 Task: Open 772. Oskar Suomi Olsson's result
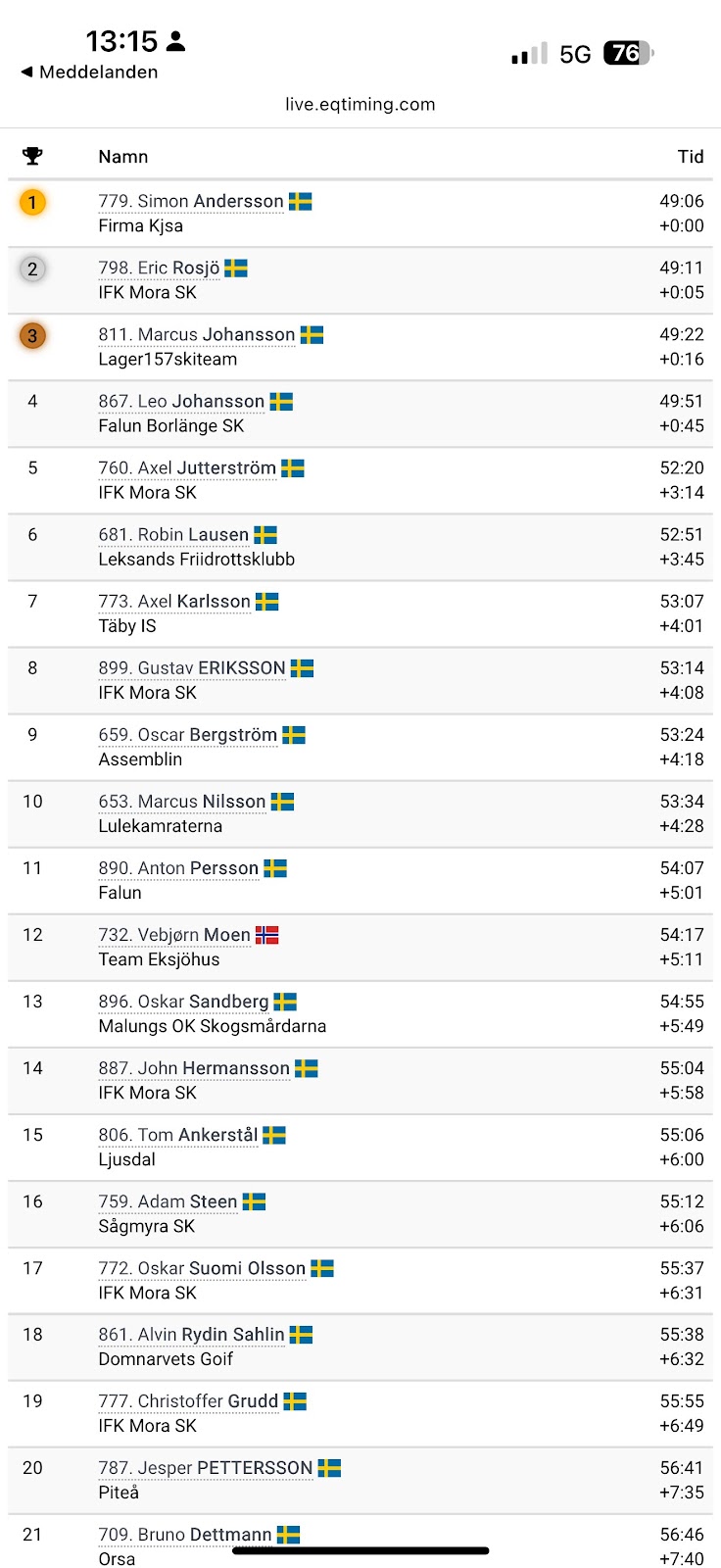[202, 1268]
